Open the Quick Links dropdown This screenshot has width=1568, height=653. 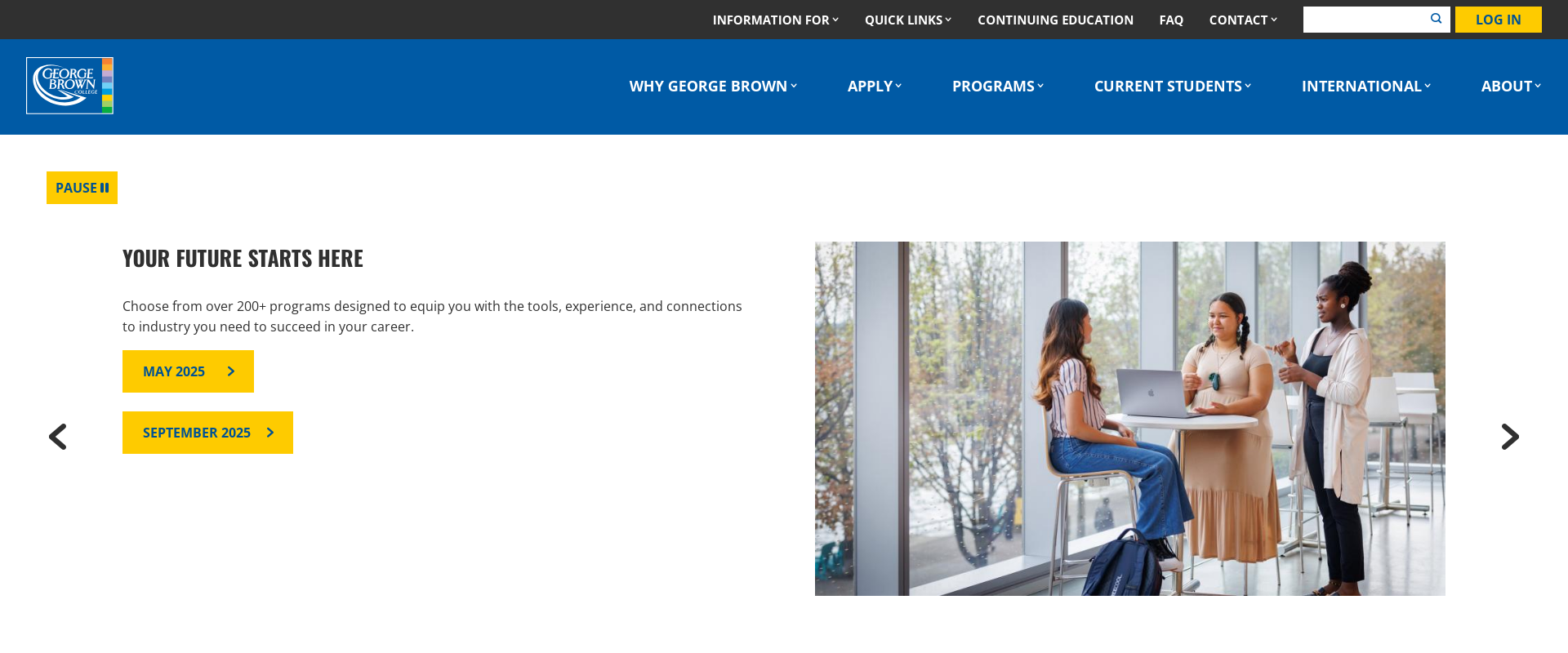(x=907, y=20)
